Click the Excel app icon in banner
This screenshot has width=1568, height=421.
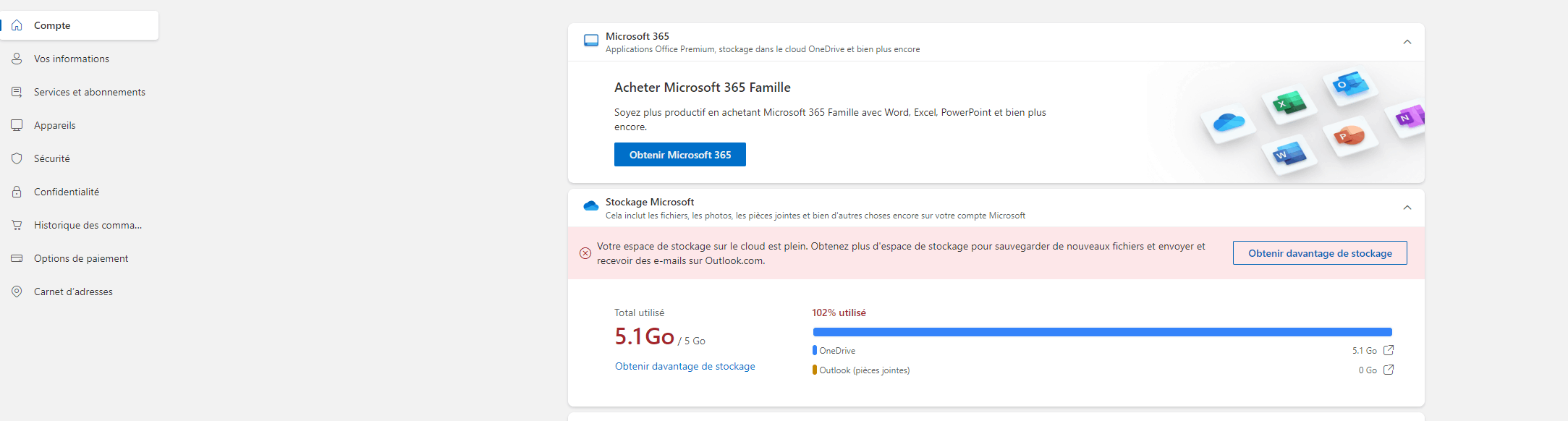pyautogui.click(x=1289, y=103)
